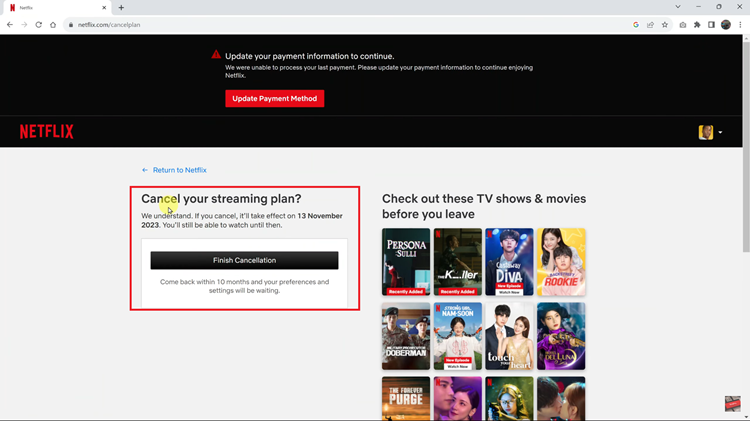Open the extensions puzzle icon
The height and width of the screenshot is (421, 750).
pyautogui.click(x=697, y=25)
